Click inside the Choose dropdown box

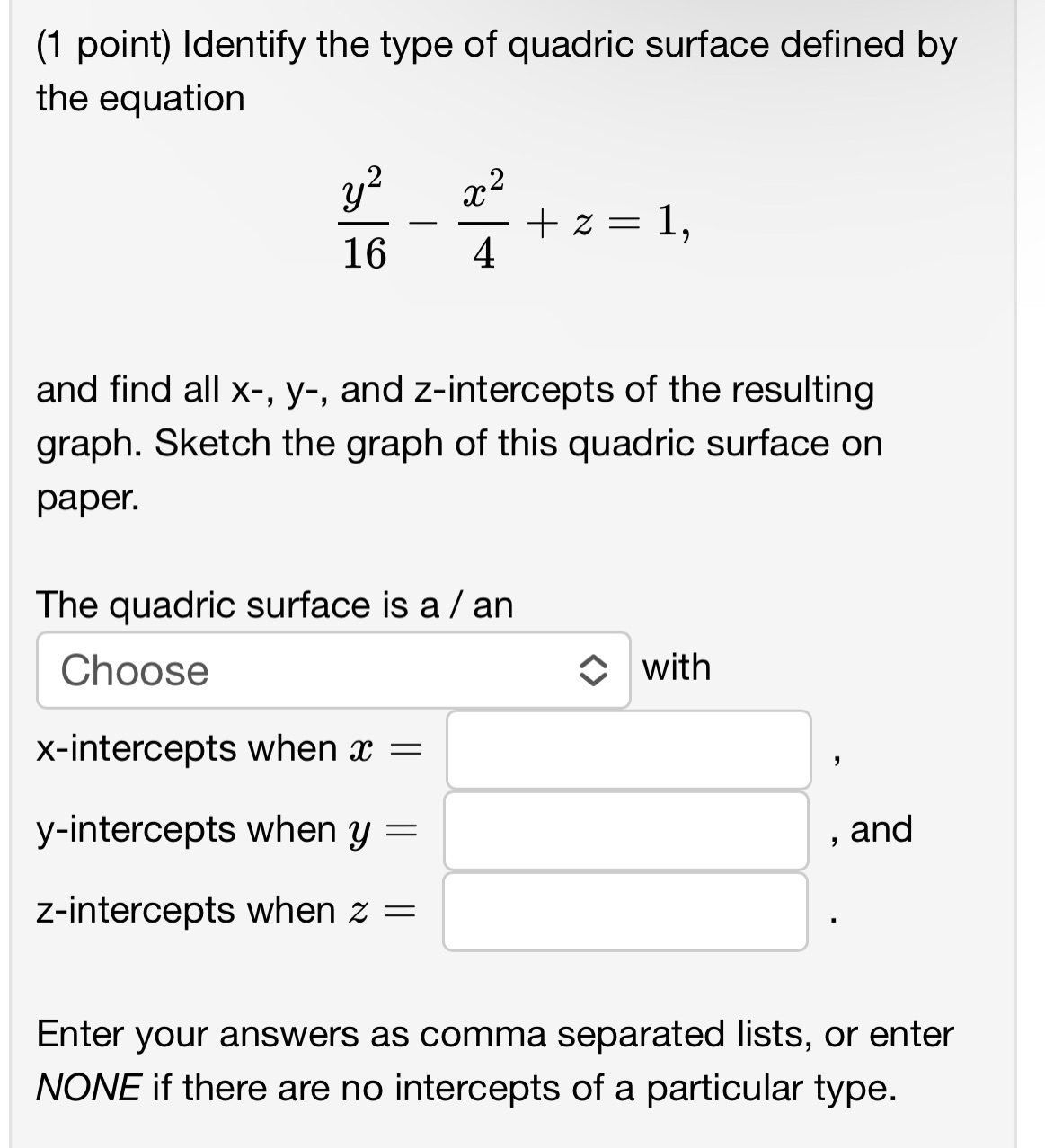(270, 670)
